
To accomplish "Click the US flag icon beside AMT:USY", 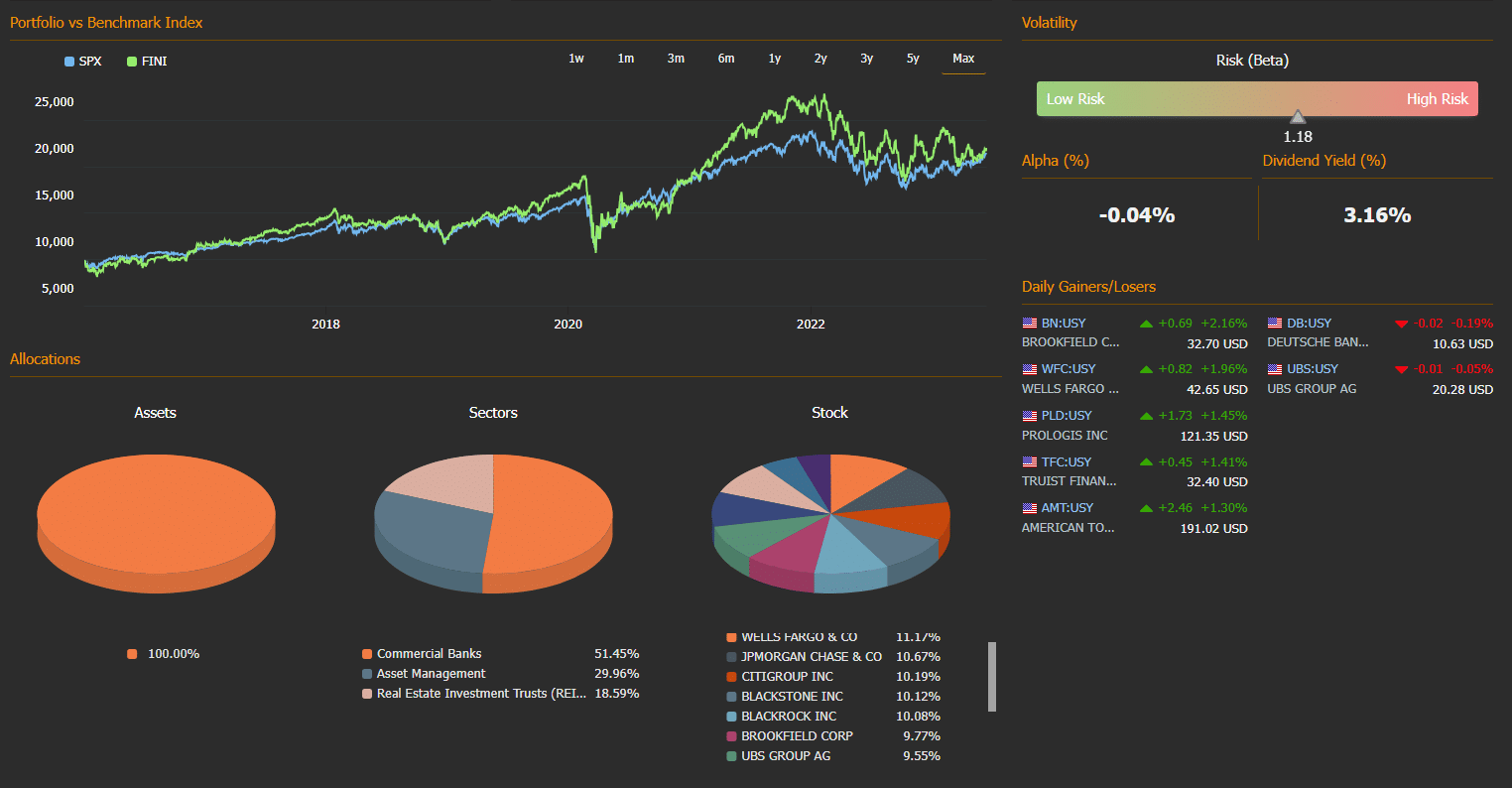I will (1029, 507).
